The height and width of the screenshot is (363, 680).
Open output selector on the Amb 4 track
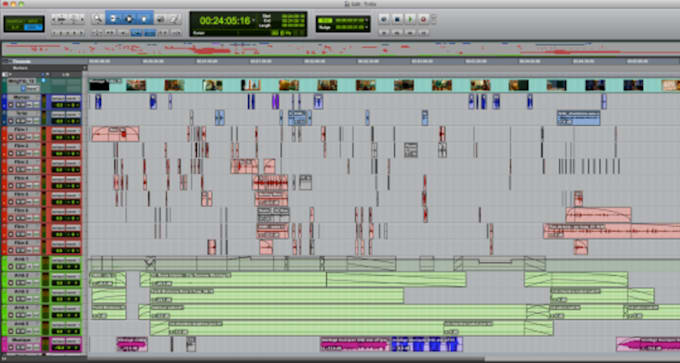(x=73, y=308)
